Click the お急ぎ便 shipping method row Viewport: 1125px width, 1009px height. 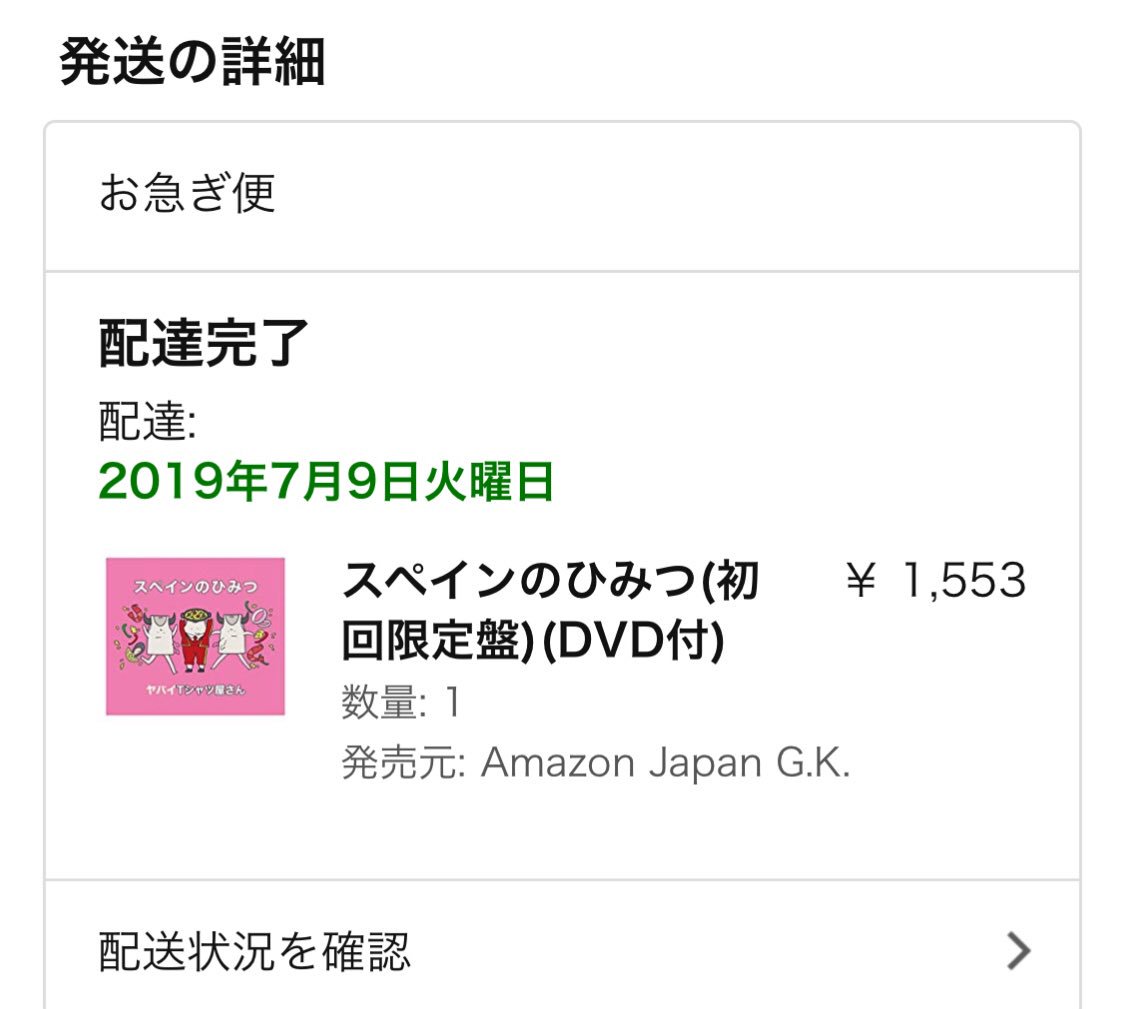click(562, 196)
